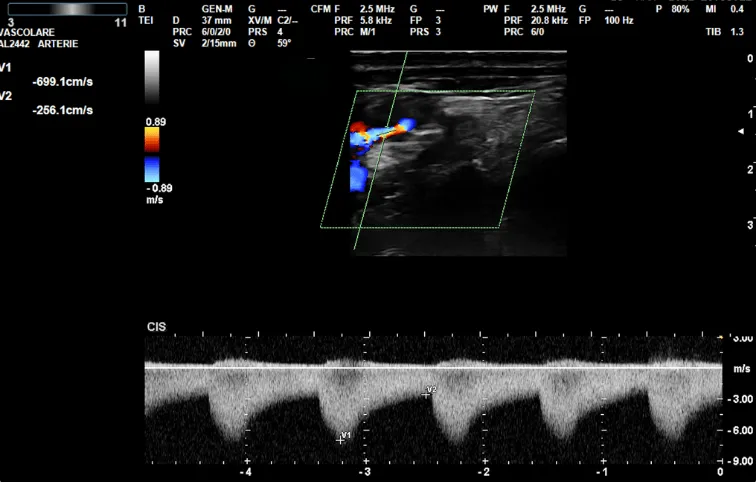Select the GEN-M frequency setting

217,9
